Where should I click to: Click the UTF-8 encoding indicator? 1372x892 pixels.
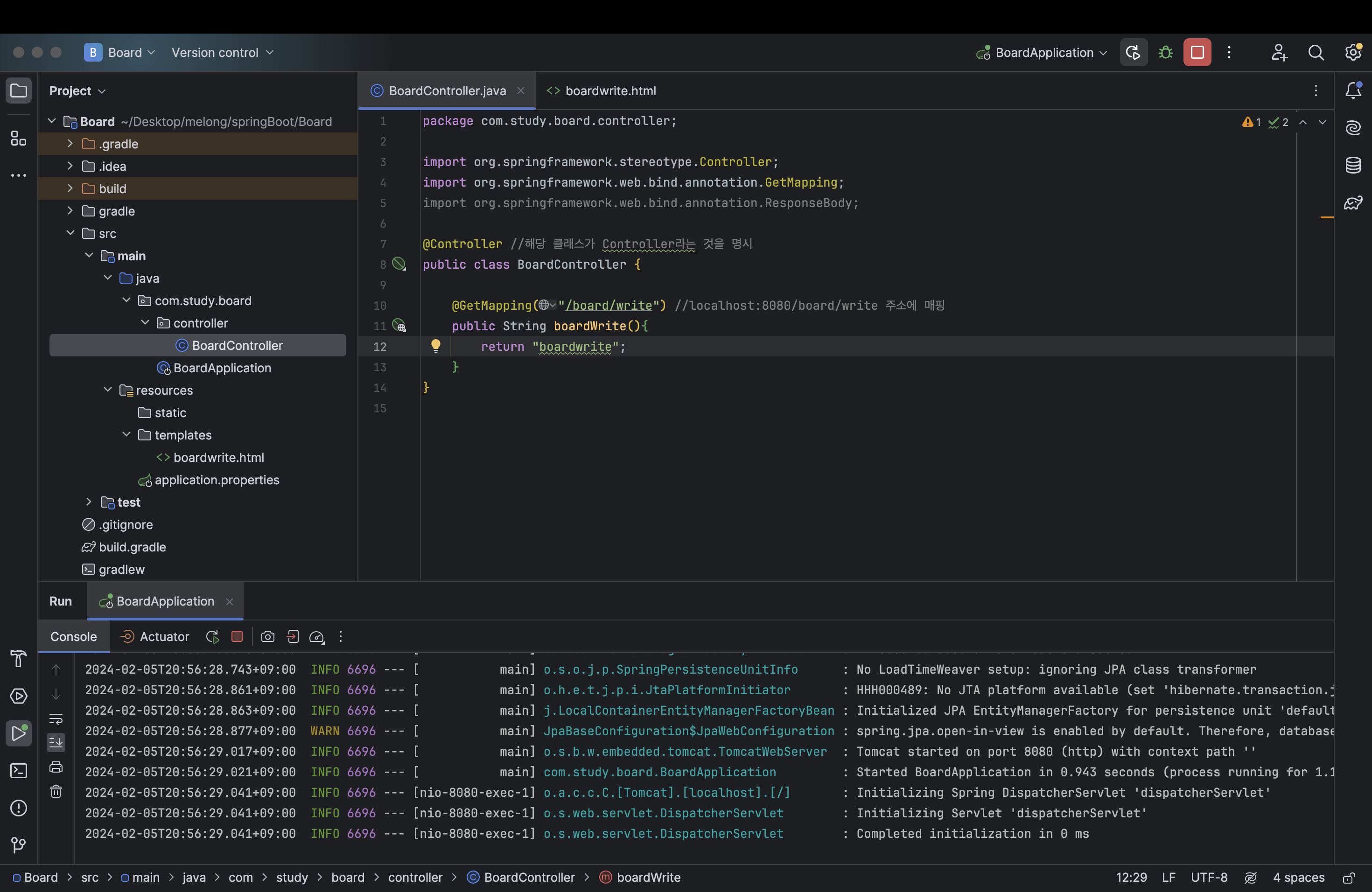coord(1209,877)
